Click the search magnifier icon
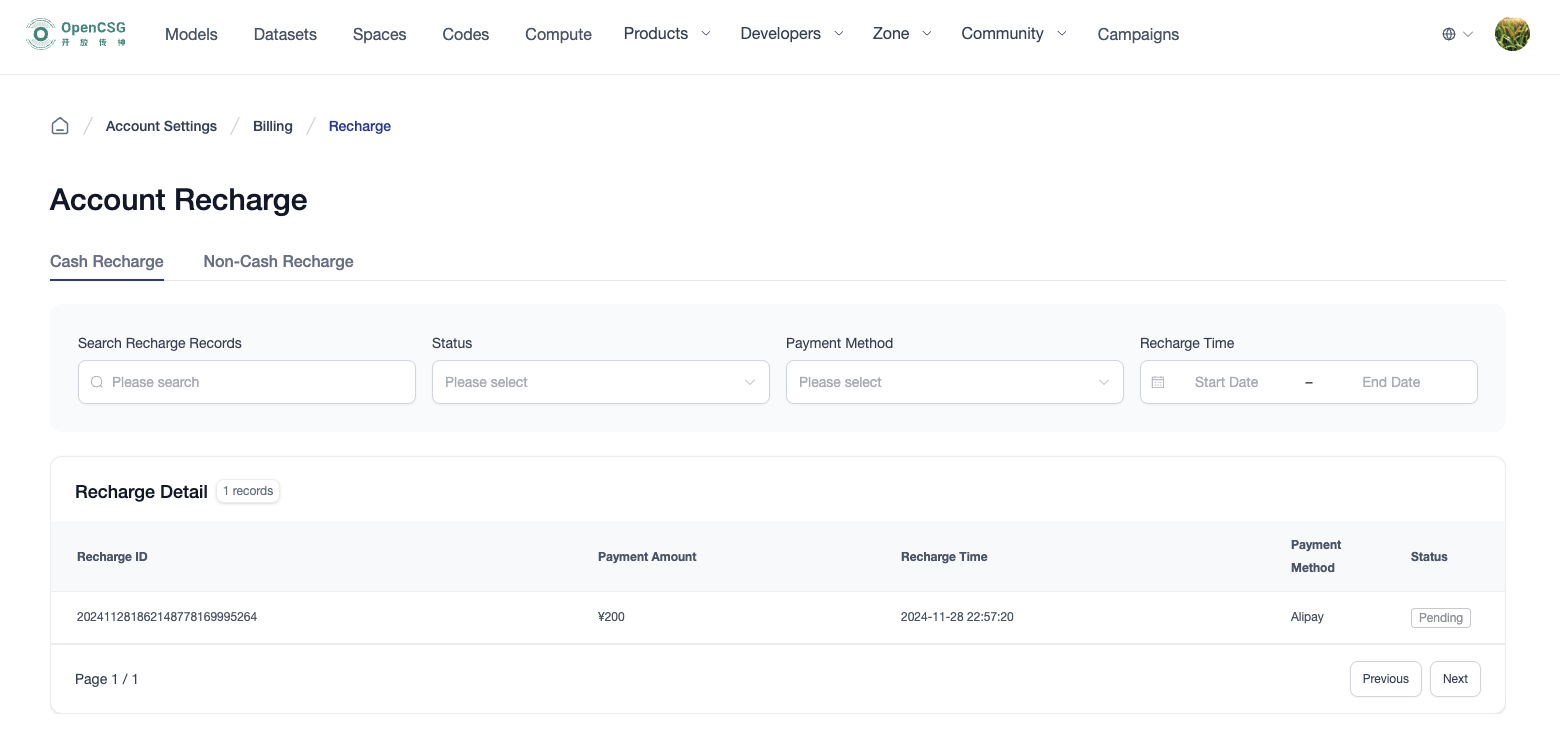The width and height of the screenshot is (1560, 734). pos(97,382)
